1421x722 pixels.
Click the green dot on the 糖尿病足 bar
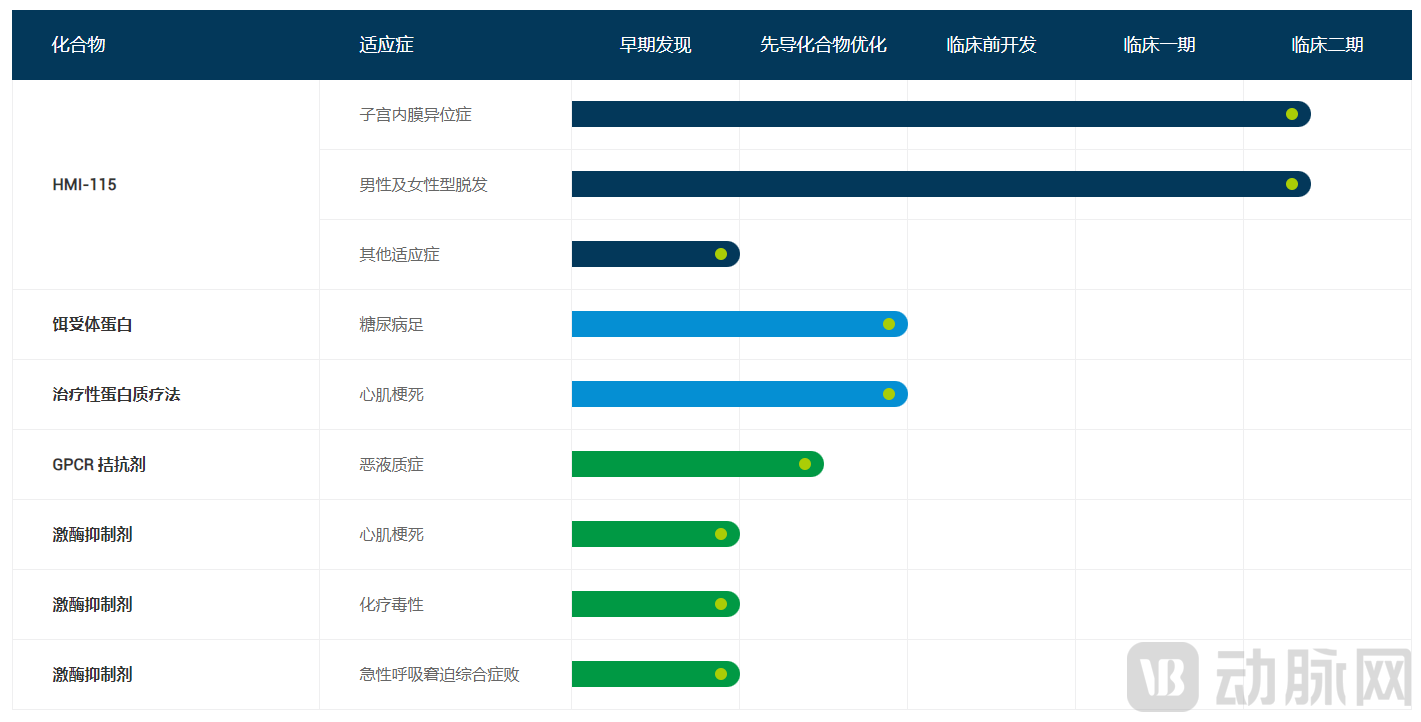click(x=889, y=324)
